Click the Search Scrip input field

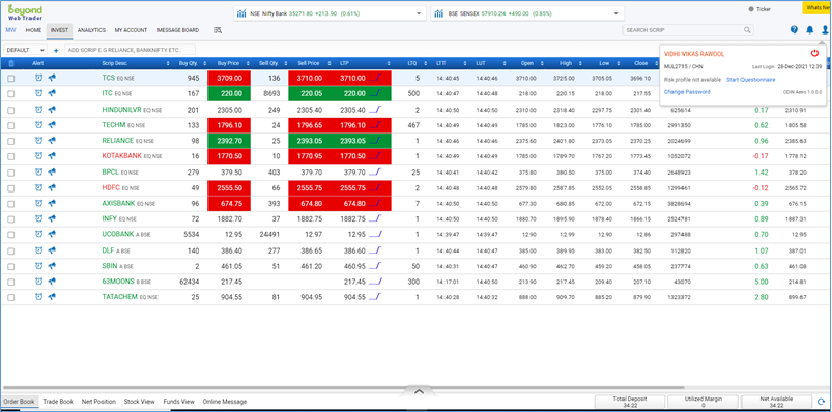(683, 30)
